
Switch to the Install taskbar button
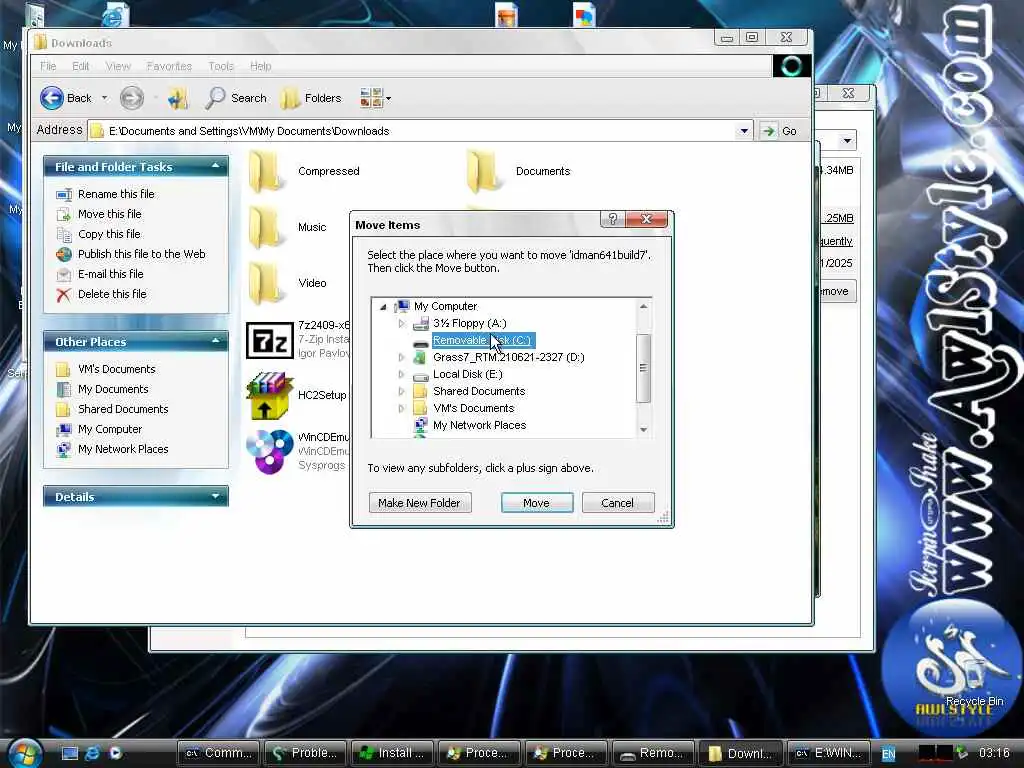(x=392, y=753)
